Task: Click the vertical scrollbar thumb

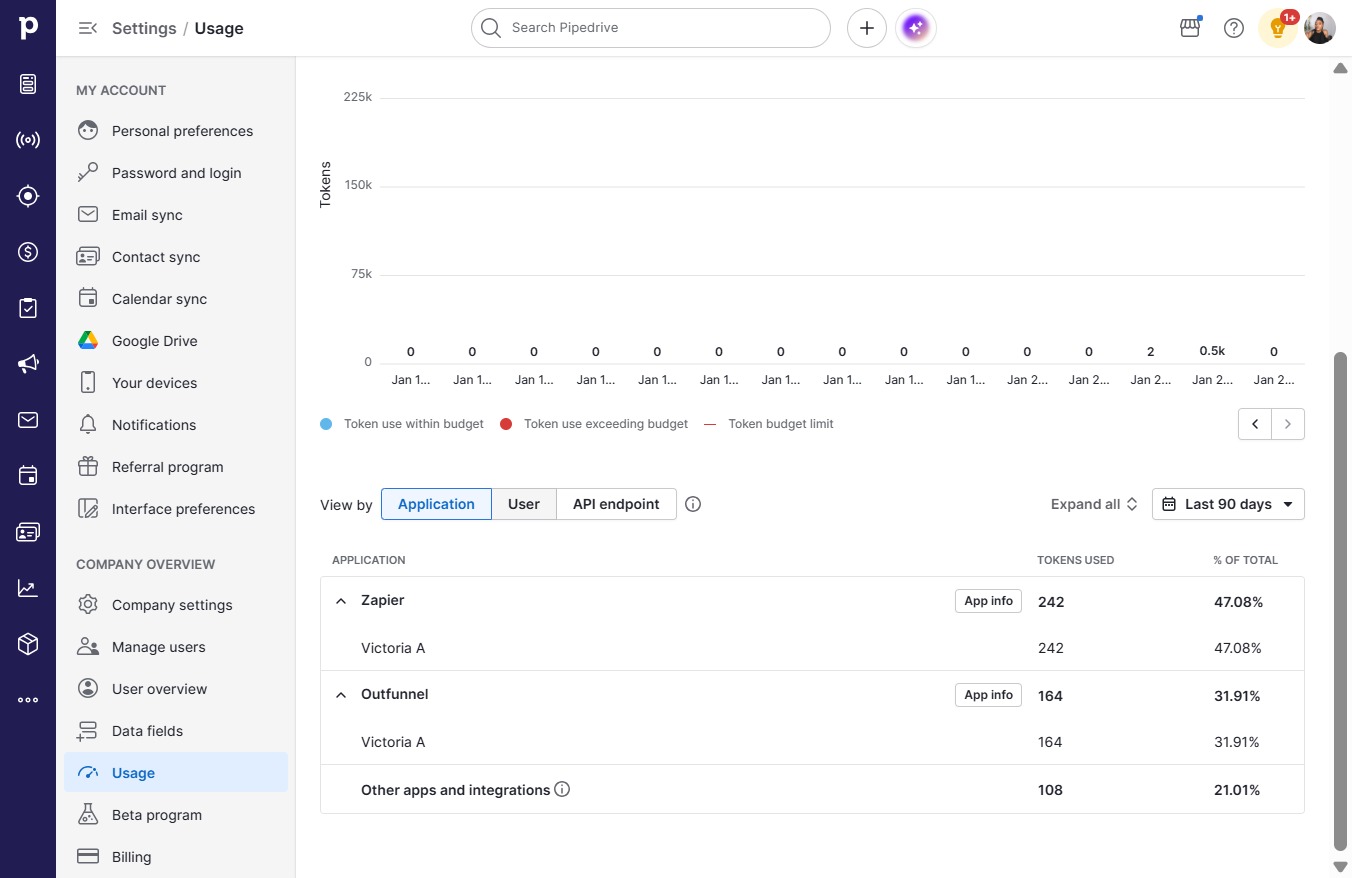Action: [x=1341, y=600]
